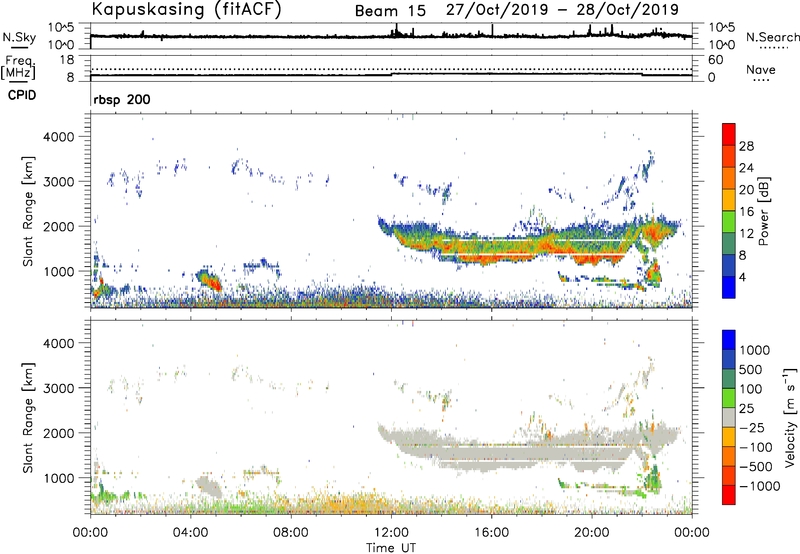Click the noise spike at 16:00 in N.Sky plot

[492, 31]
